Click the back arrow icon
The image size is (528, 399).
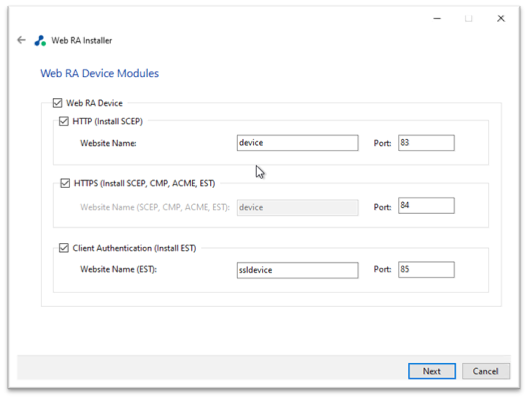[22, 40]
